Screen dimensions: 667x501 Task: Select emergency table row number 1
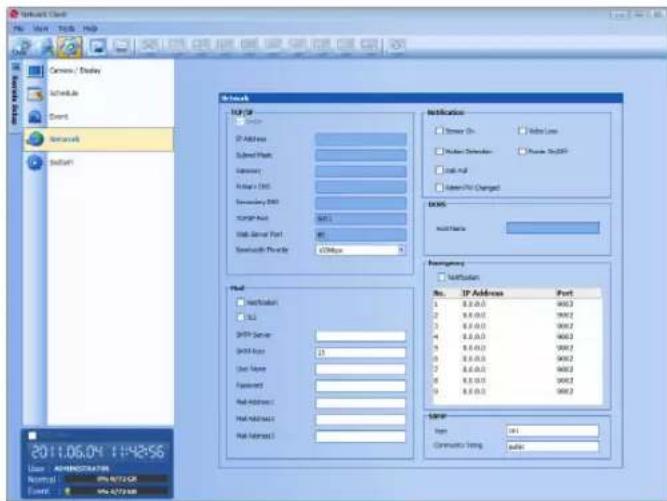[517, 304]
